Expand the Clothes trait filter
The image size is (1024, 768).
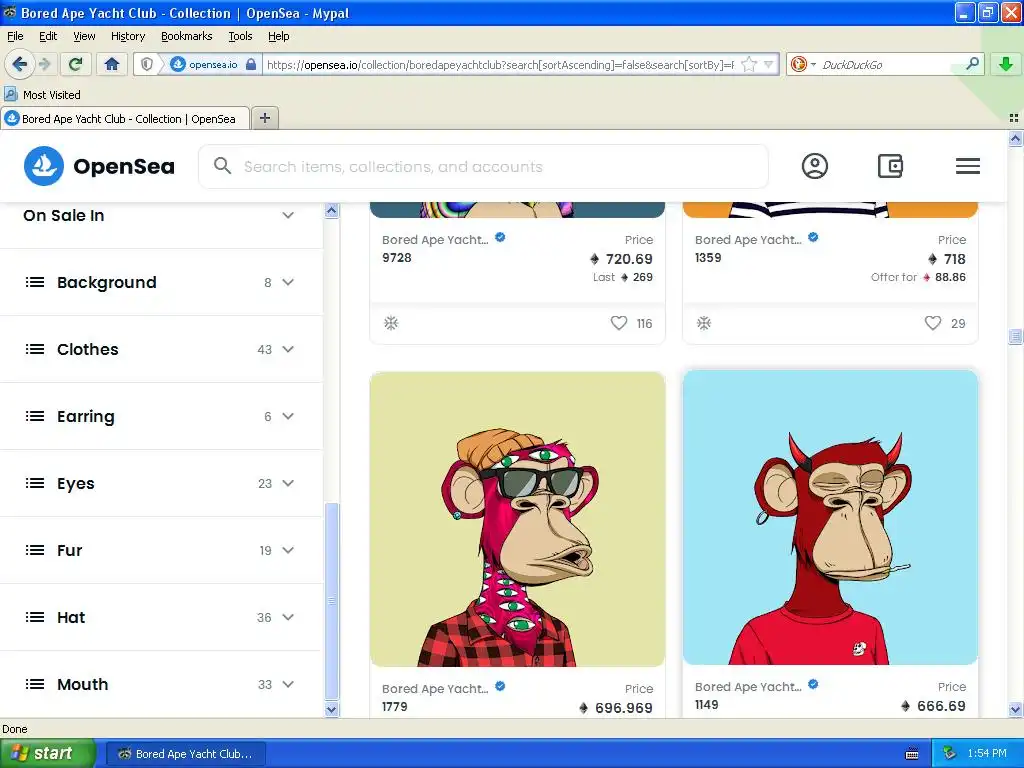coord(161,349)
